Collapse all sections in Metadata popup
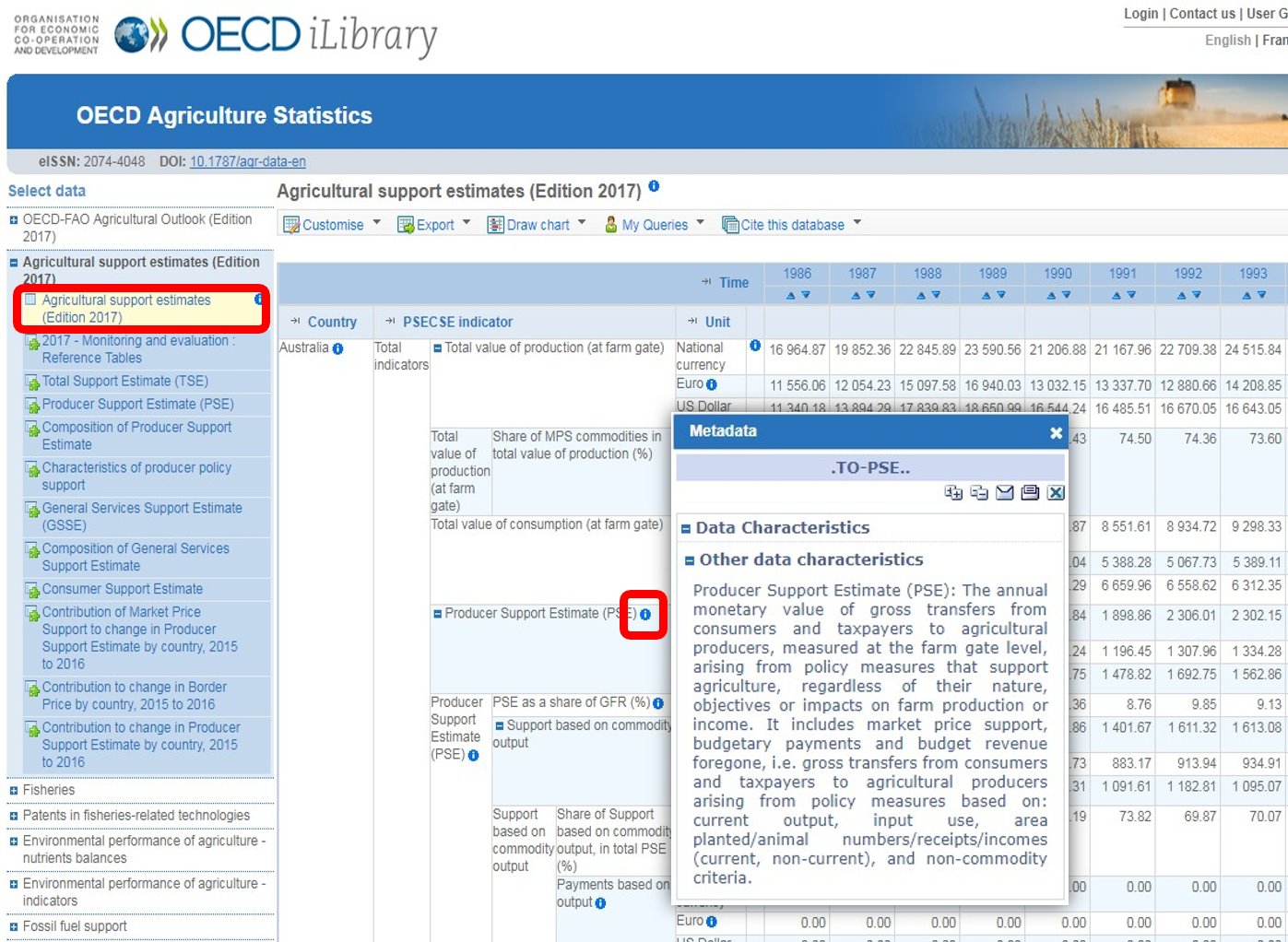Image resolution: width=1288 pixels, height=942 pixels. tap(979, 493)
